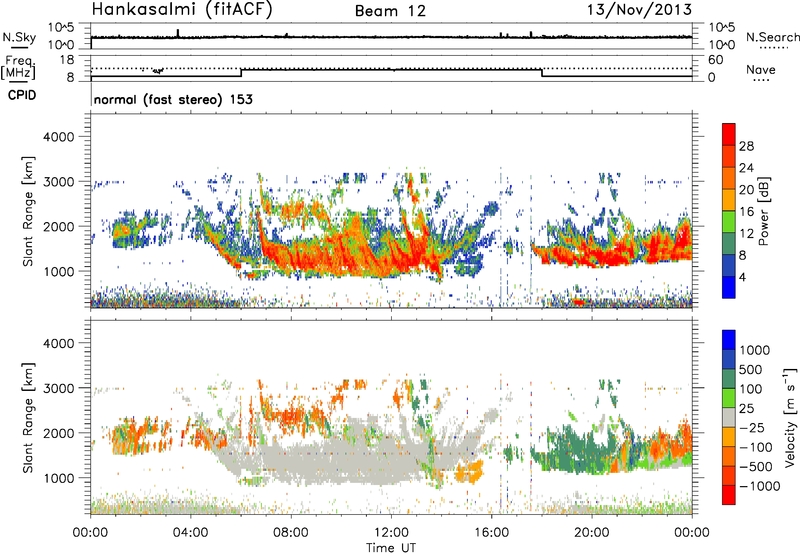Select the Beam 12 label
Viewport: 800px width, 554px height.
pos(390,11)
